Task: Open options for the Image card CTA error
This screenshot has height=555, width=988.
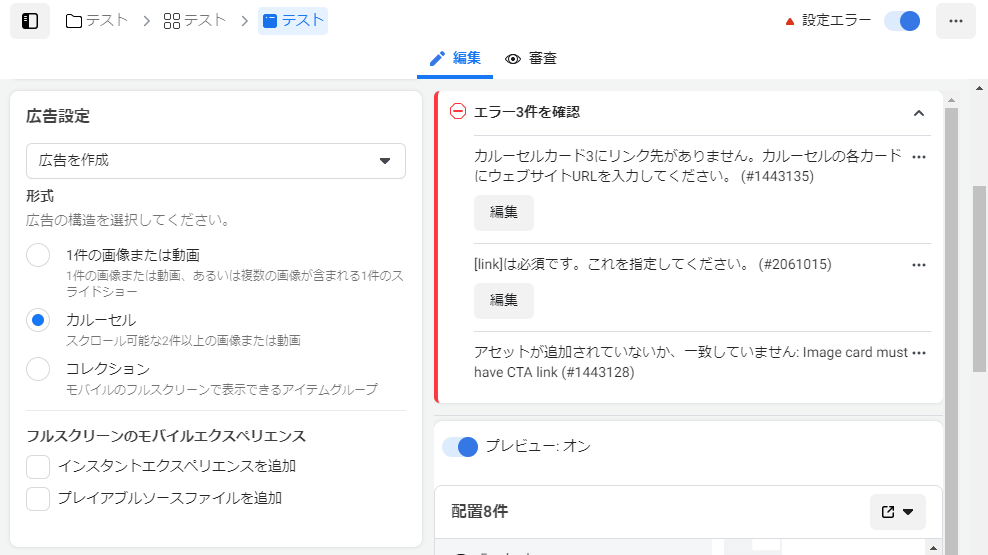Action: point(919,353)
